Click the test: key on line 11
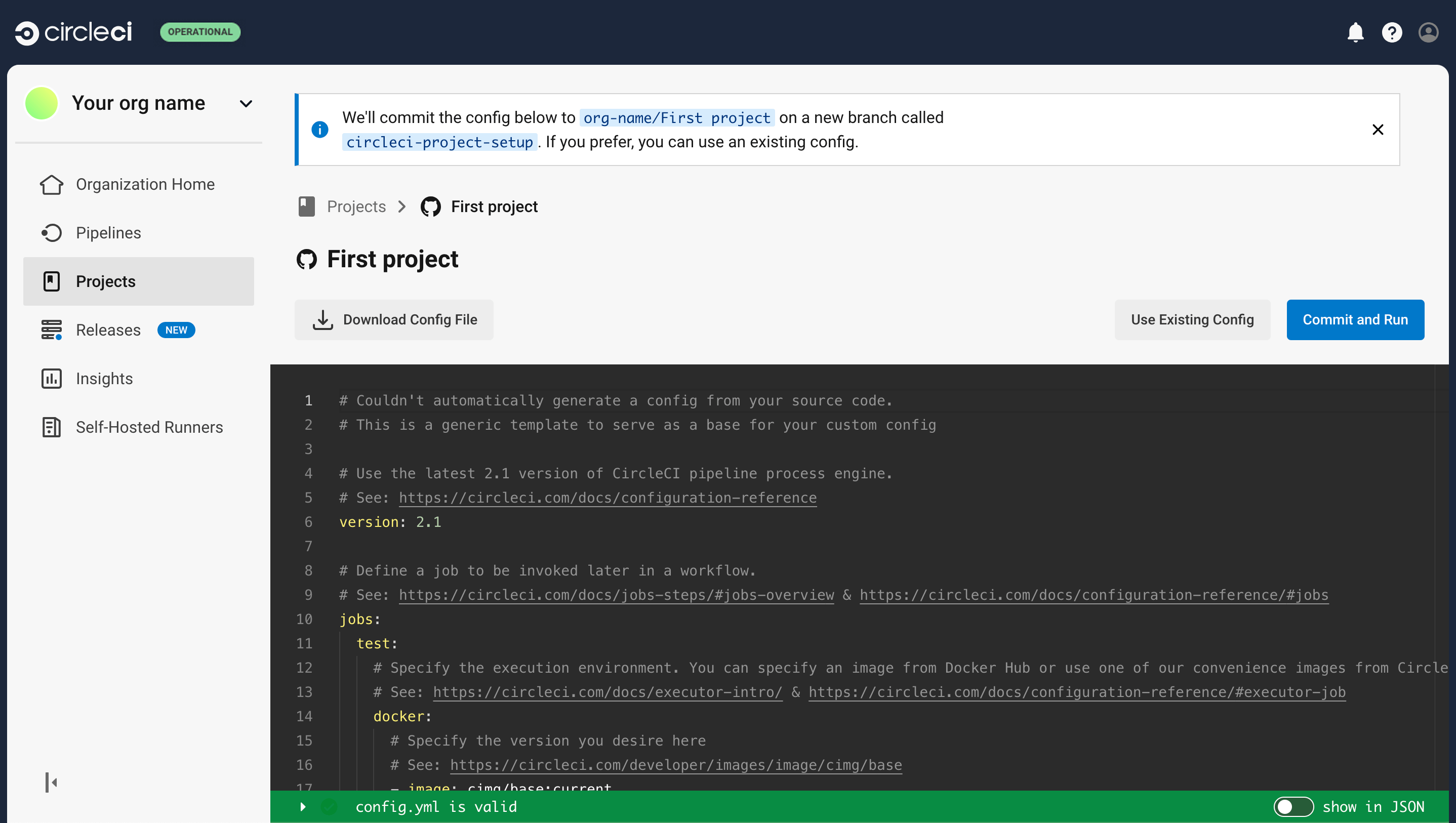This screenshot has height=823, width=1456. [x=377, y=644]
